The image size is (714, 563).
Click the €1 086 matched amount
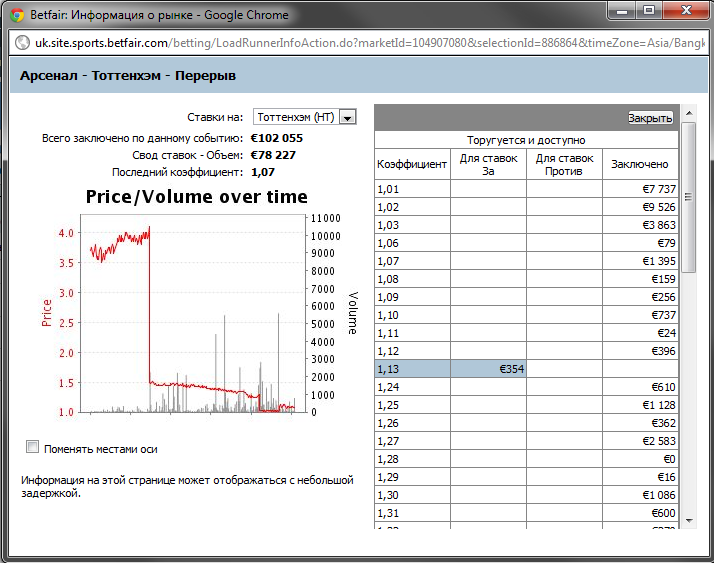(659, 495)
